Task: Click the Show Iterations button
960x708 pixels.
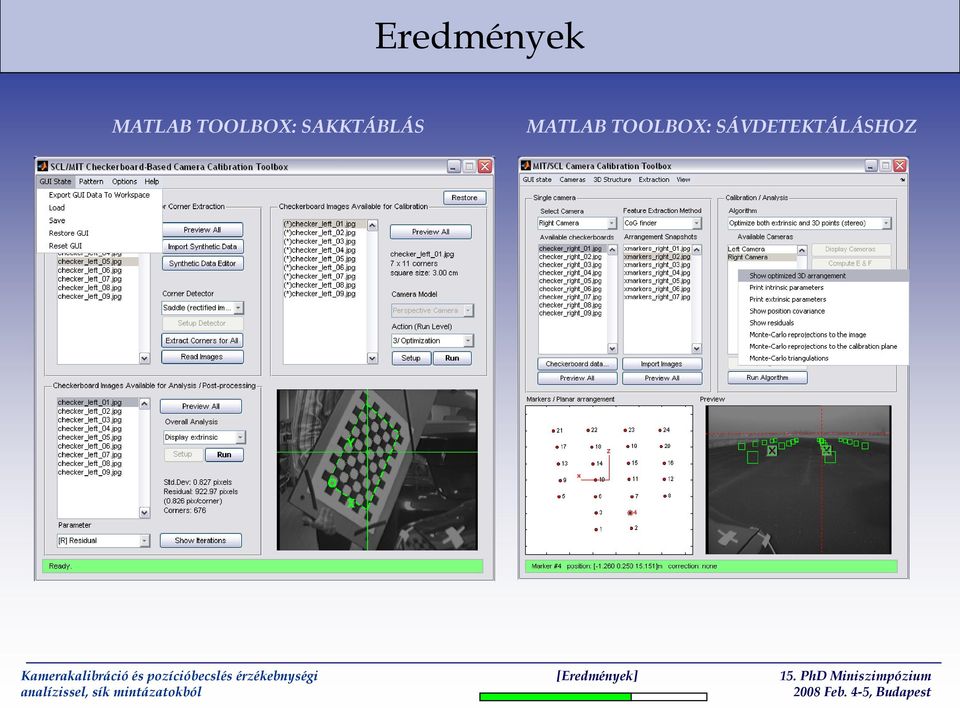Action: (201, 541)
